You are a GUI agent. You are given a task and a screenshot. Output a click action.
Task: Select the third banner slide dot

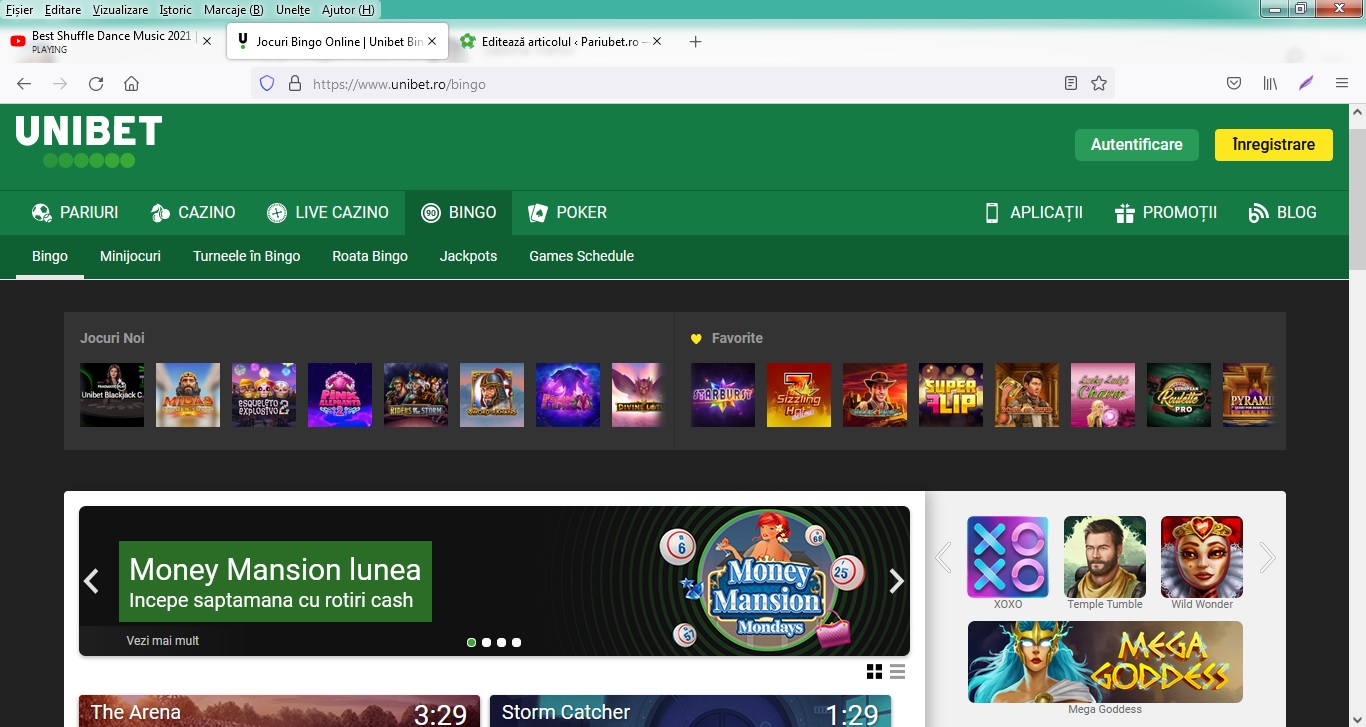tap(501, 643)
